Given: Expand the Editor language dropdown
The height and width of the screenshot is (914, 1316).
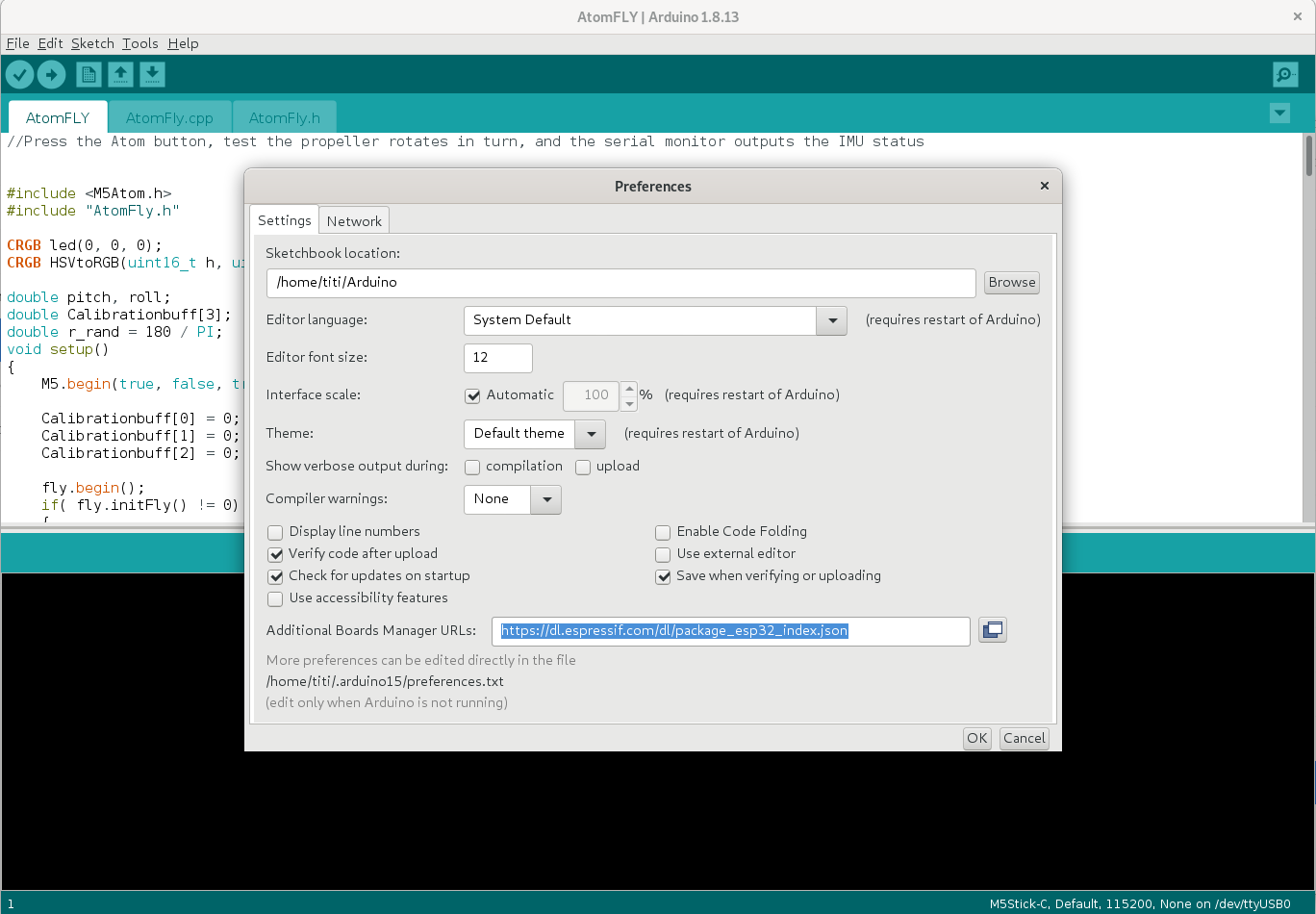Looking at the screenshot, I should coord(831,320).
